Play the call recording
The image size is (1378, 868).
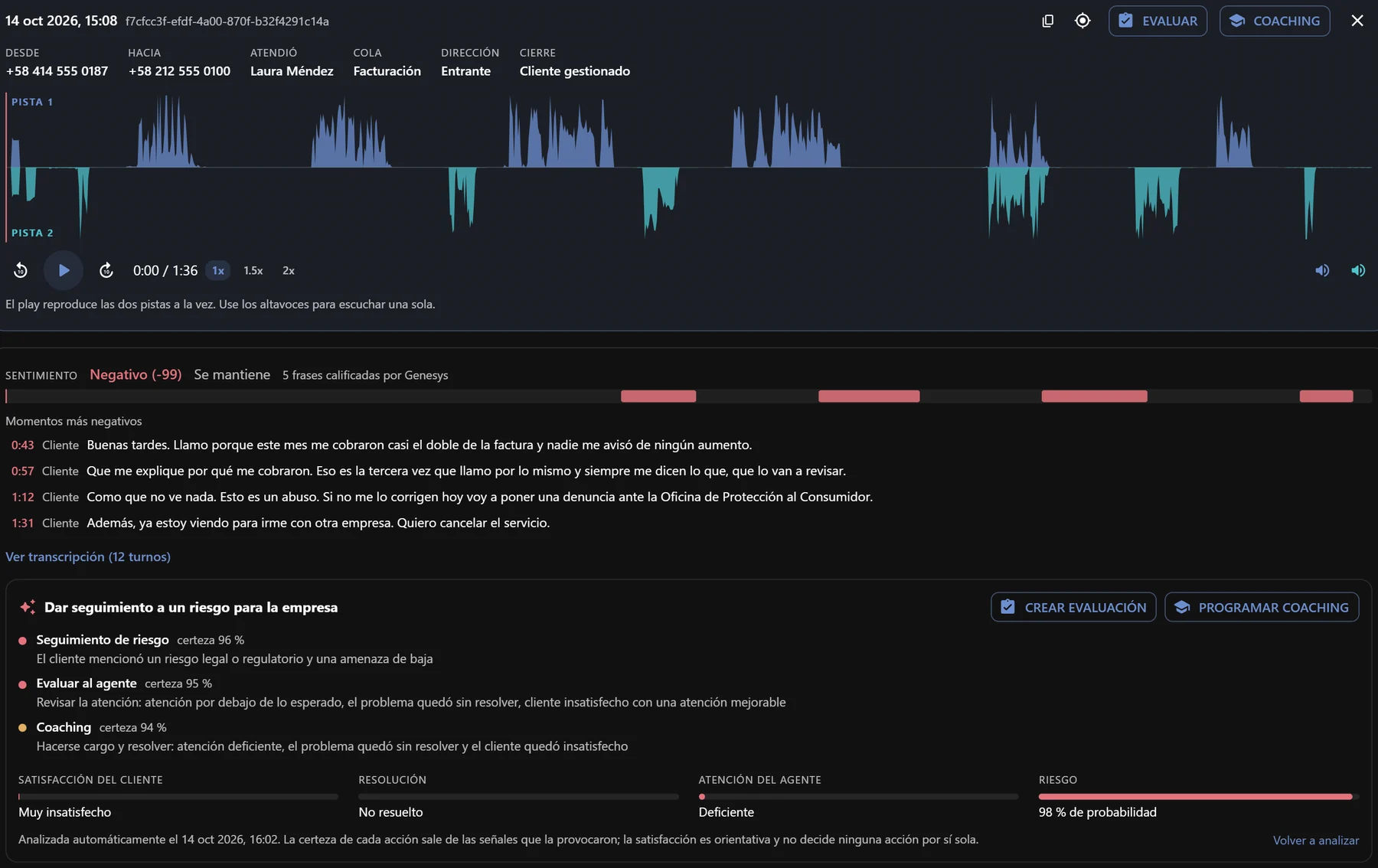tap(64, 270)
